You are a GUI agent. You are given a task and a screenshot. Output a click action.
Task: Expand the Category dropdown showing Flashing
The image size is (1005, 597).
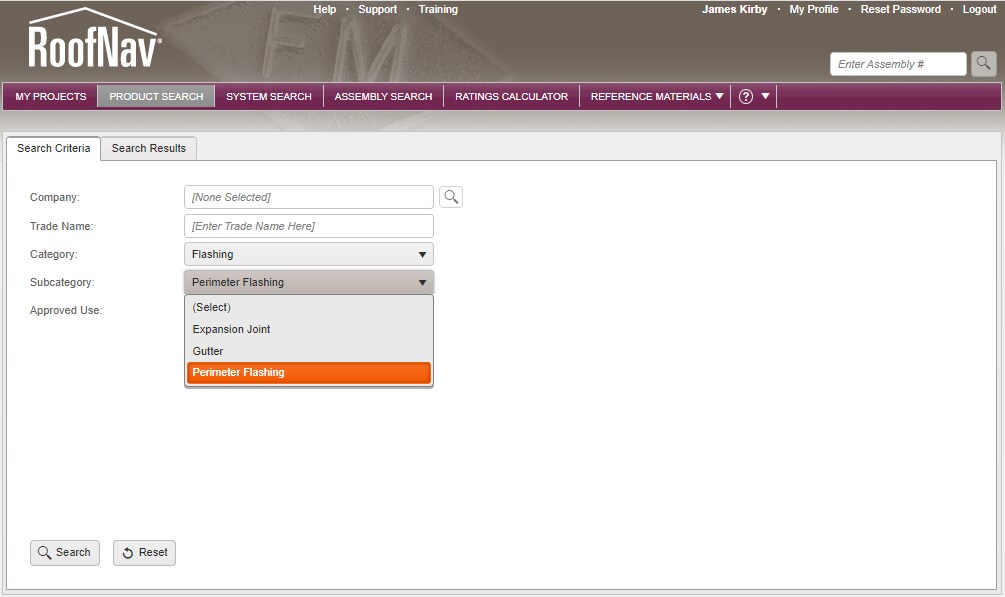click(309, 254)
